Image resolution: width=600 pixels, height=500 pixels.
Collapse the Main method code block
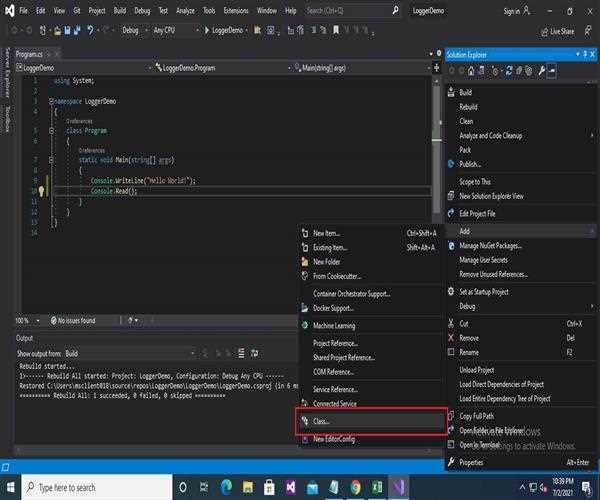coord(50,159)
